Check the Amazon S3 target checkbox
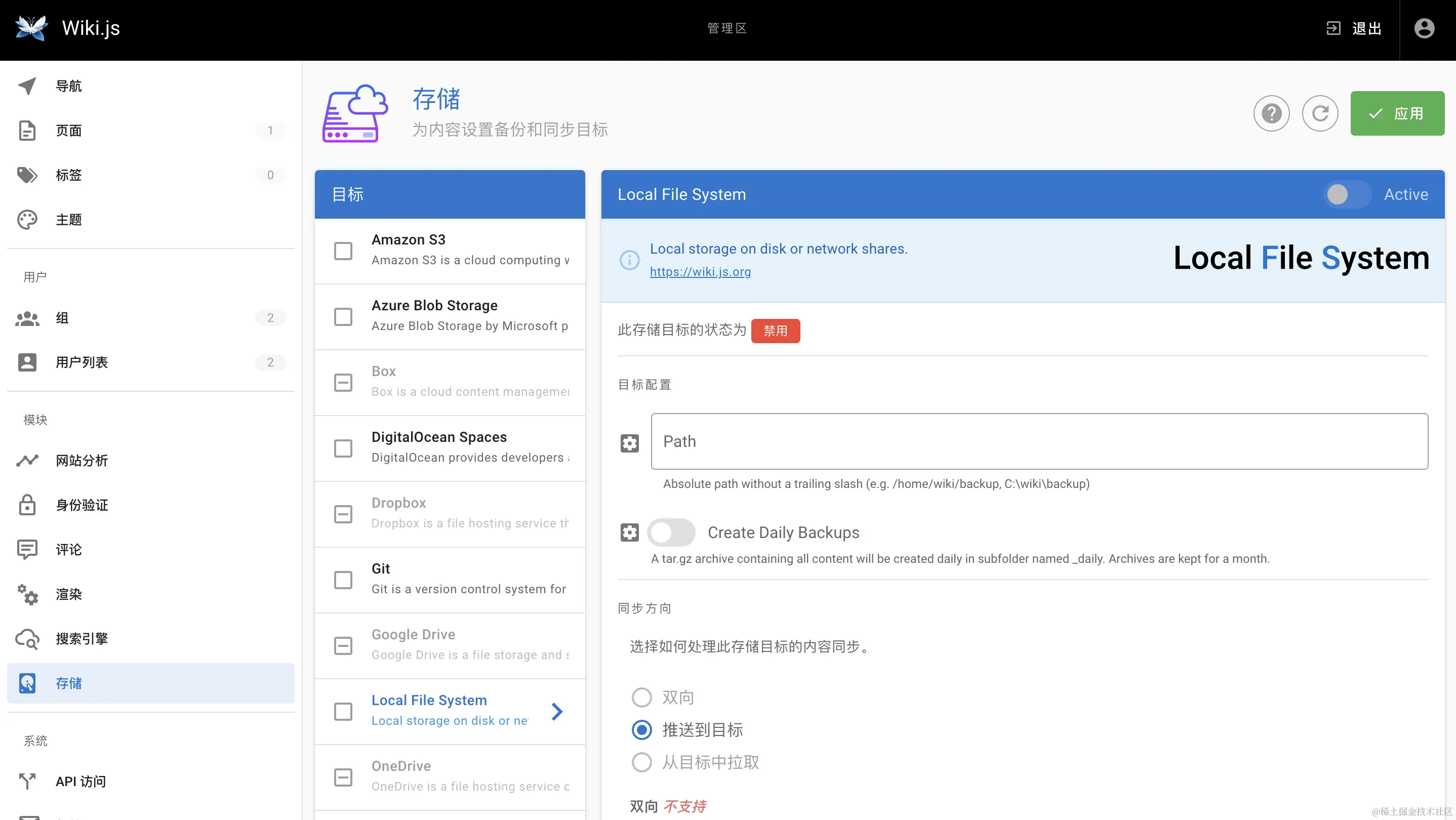This screenshot has width=1456, height=820. (343, 251)
